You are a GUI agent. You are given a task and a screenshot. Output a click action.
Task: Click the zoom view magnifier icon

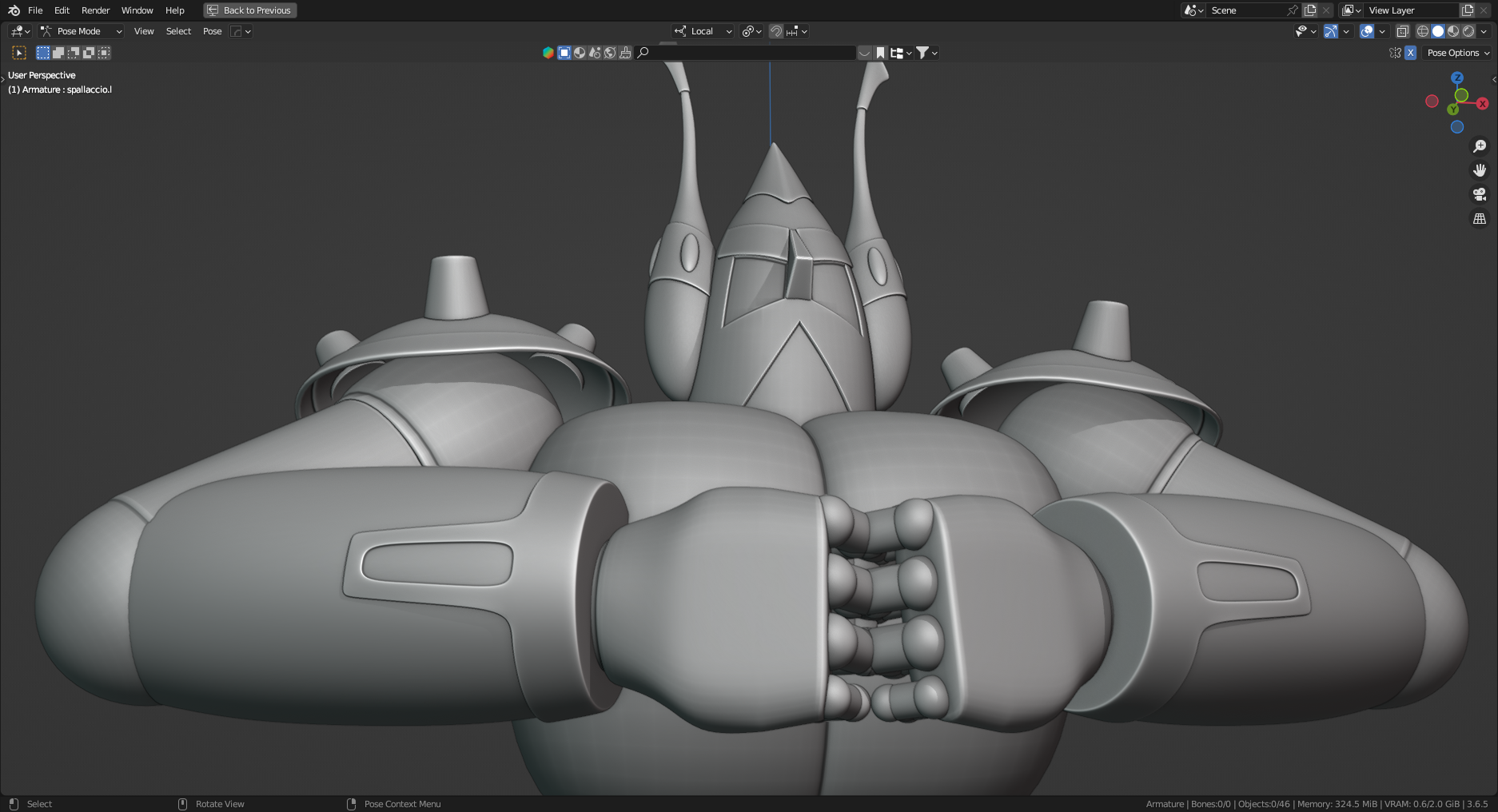(x=1480, y=146)
